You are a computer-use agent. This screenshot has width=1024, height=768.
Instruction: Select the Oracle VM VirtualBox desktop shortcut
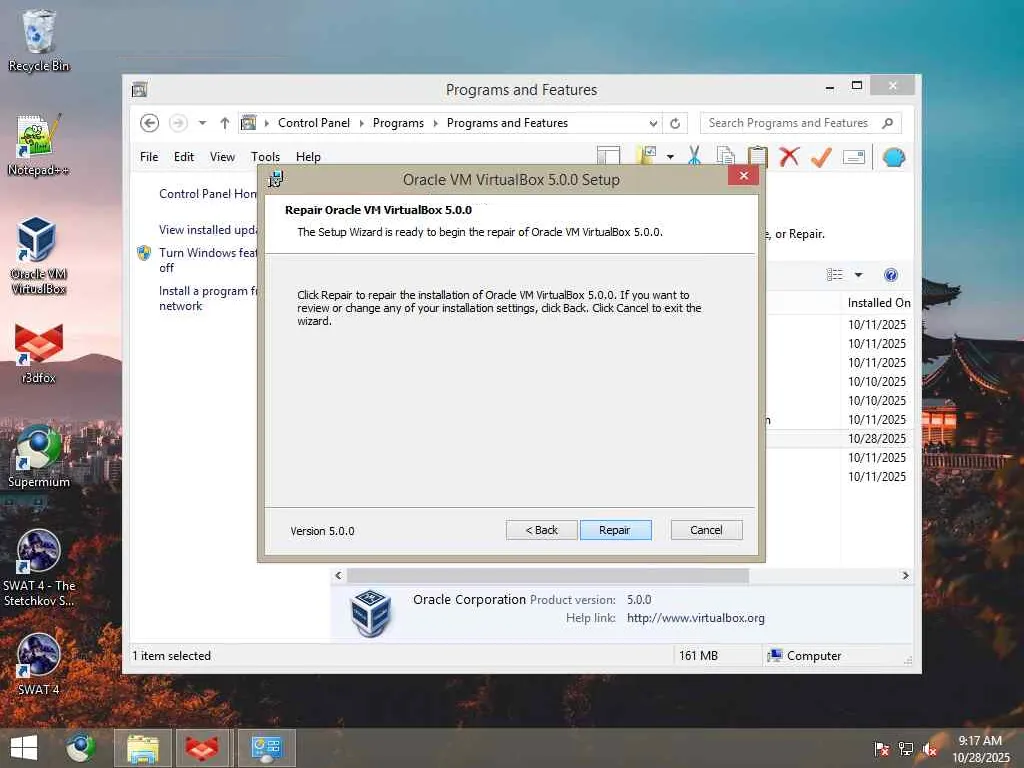[x=39, y=255]
